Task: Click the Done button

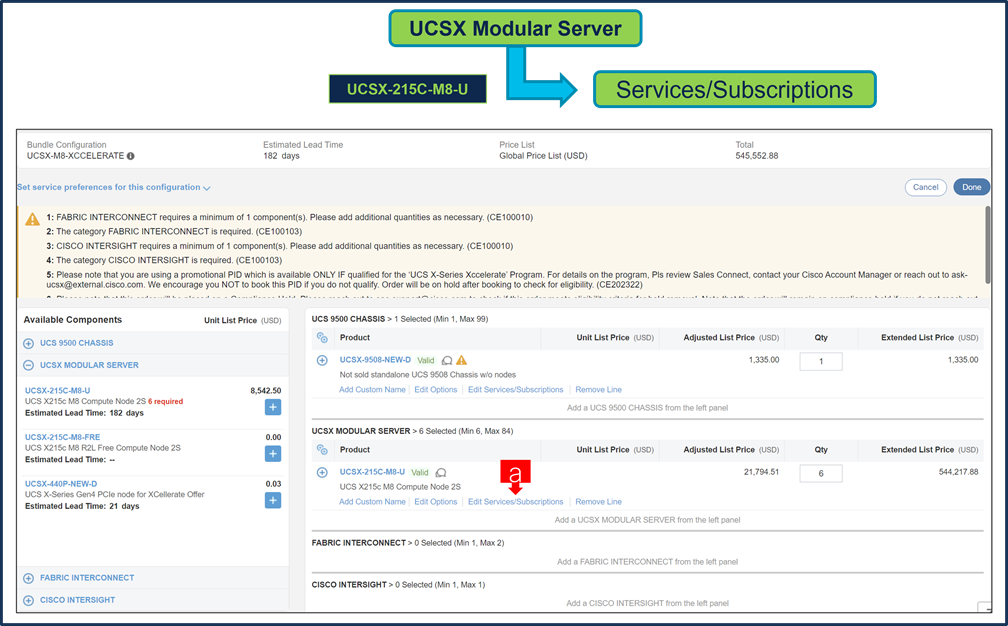Action: [x=971, y=187]
